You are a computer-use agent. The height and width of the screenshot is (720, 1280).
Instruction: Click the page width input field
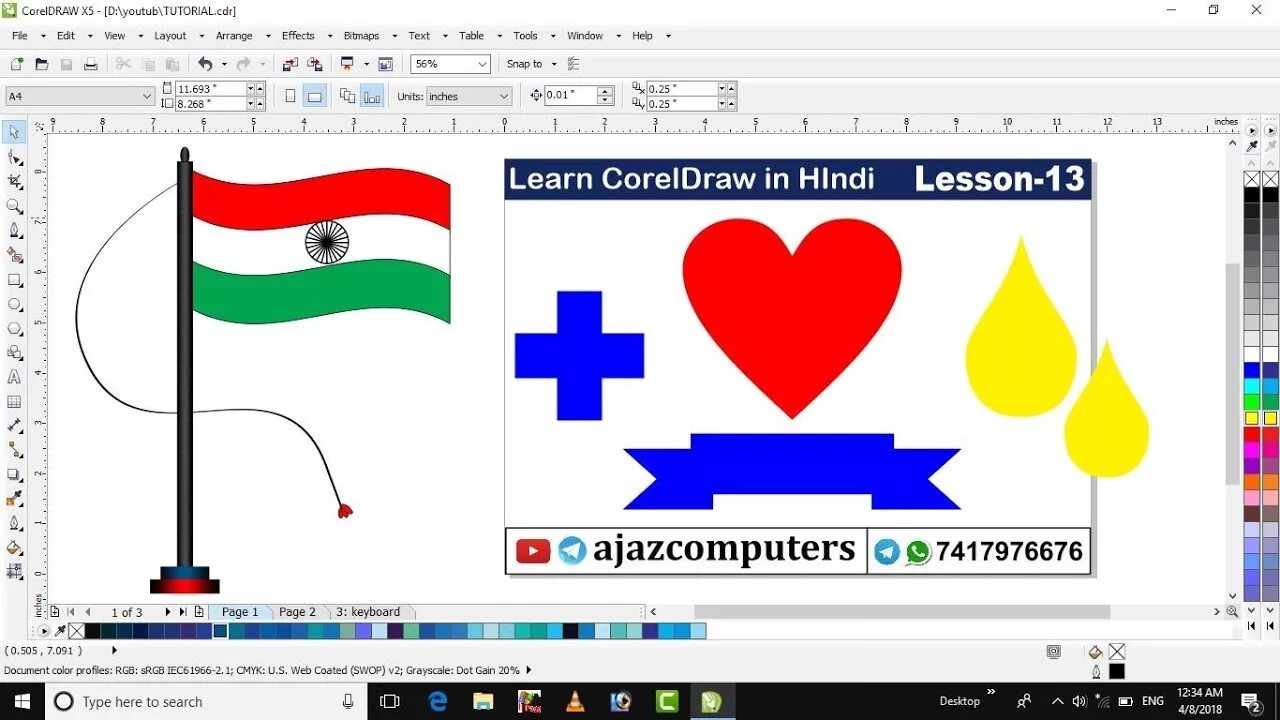point(211,89)
